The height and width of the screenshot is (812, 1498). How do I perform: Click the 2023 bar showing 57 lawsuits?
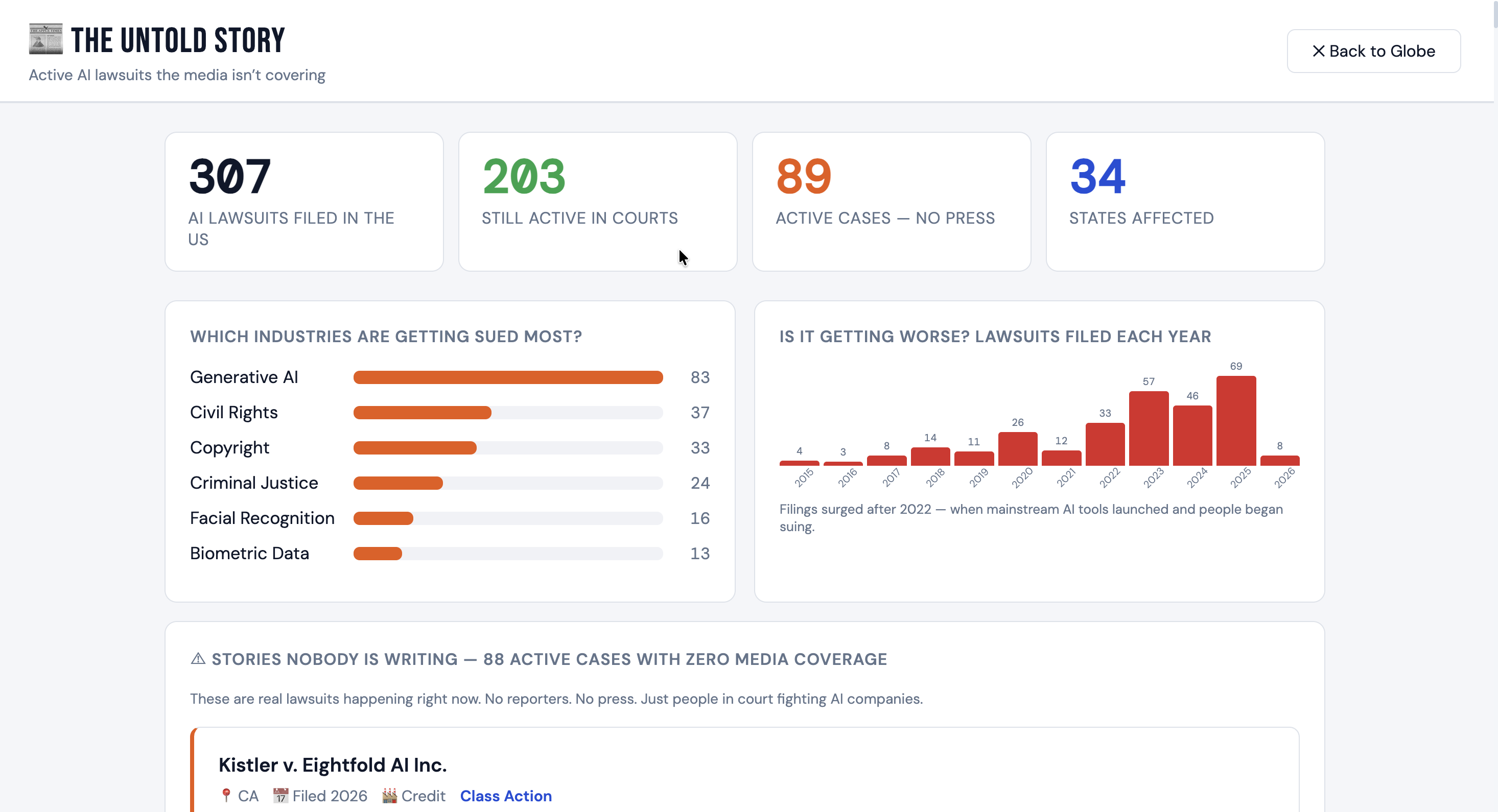click(1148, 428)
